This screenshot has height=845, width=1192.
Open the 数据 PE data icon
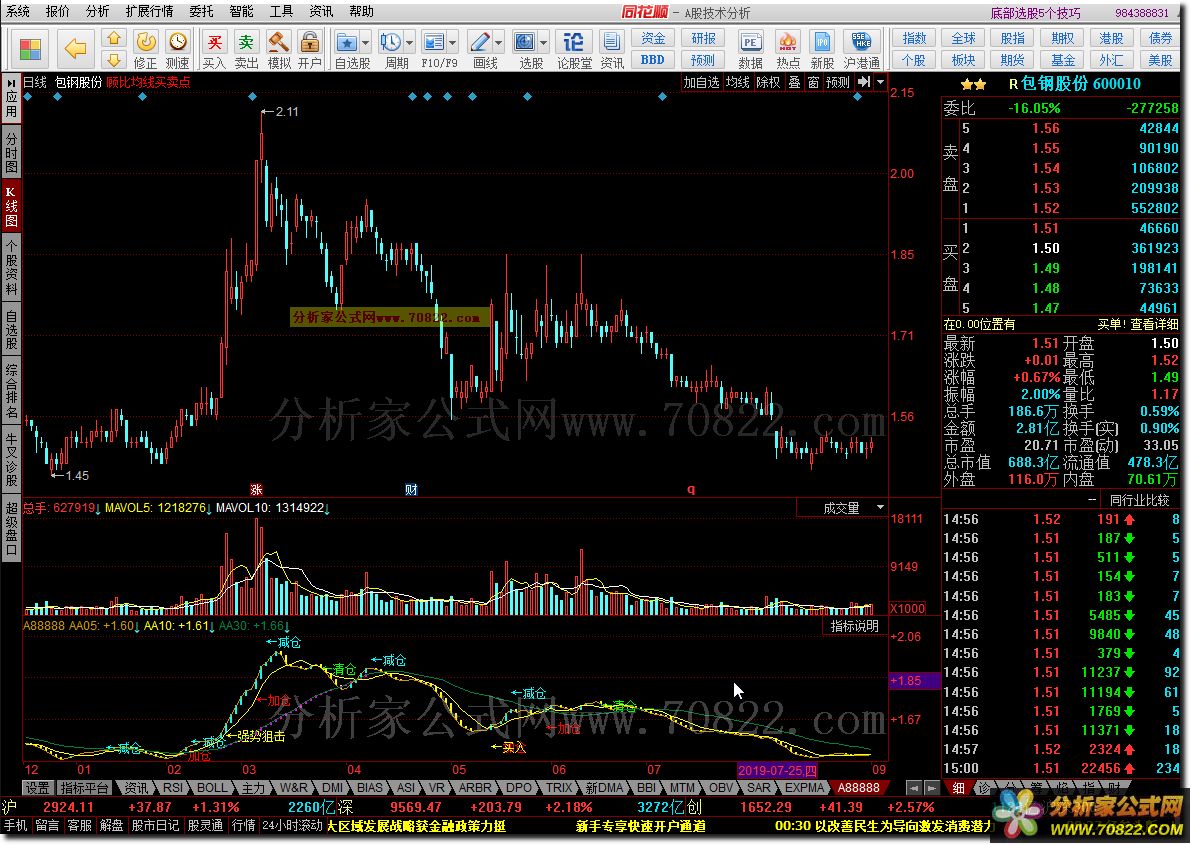pyautogui.click(x=750, y=49)
